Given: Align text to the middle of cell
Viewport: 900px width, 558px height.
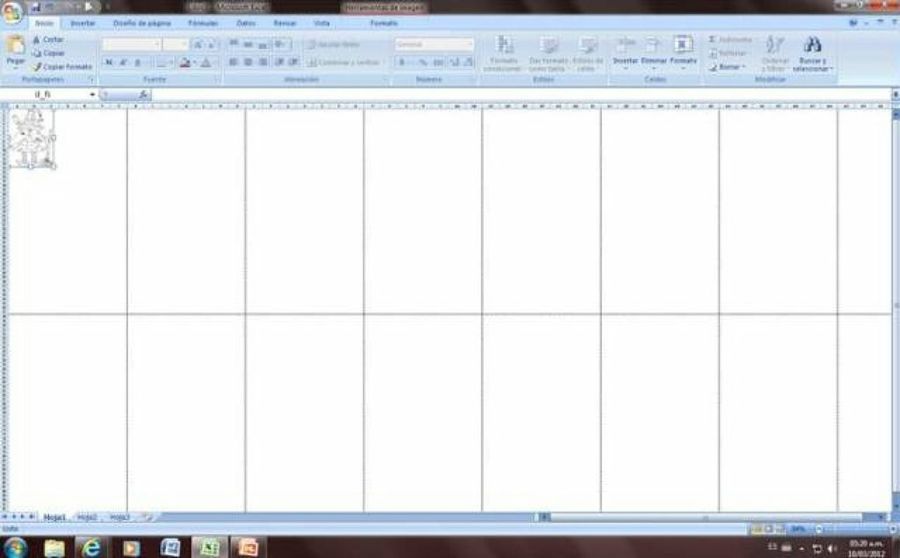Looking at the screenshot, I should [x=248, y=44].
